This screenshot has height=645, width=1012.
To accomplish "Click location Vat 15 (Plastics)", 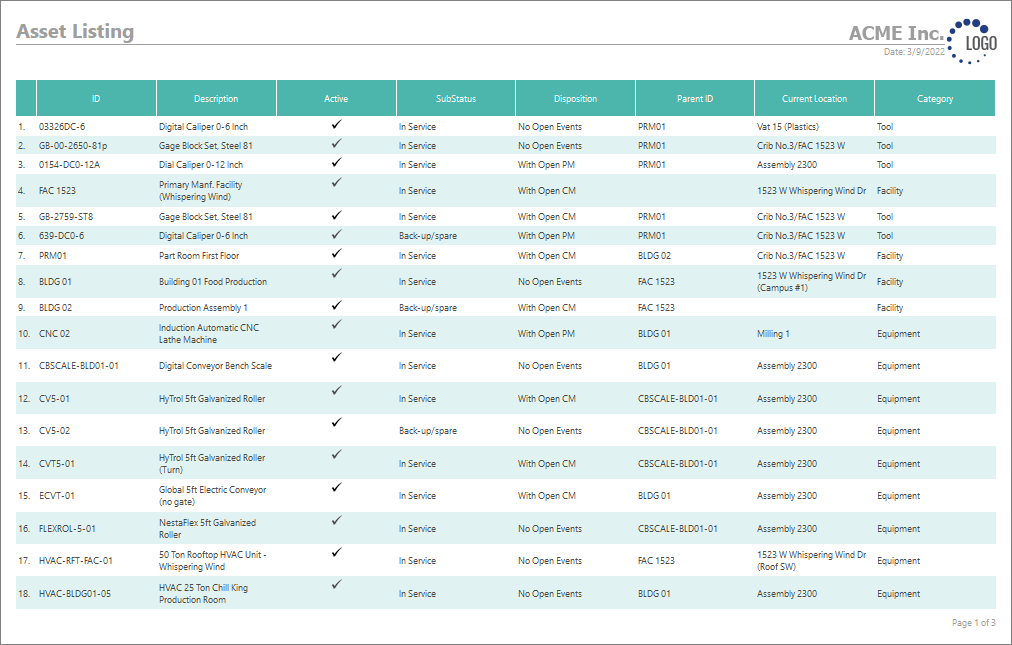I will pos(787,127).
